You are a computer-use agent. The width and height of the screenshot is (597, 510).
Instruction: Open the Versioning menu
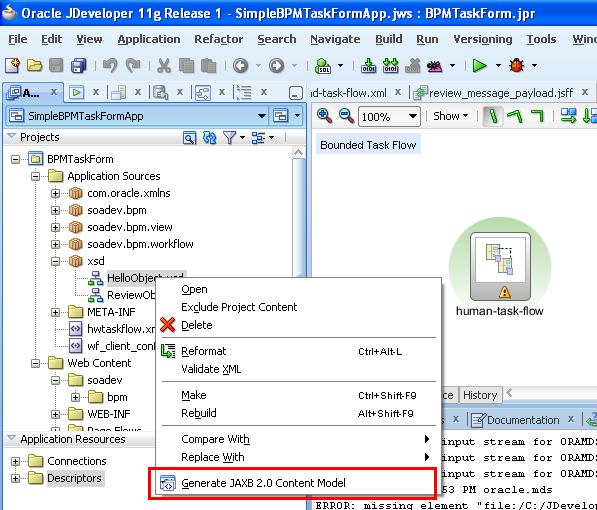pyautogui.click(x=482, y=39)
